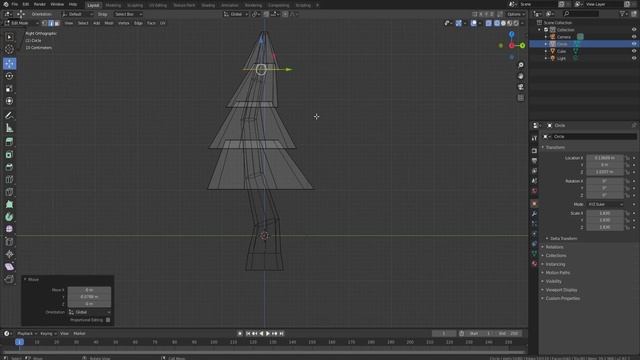
Task: Enable face select mode
Action: pyautogui.click(x=57, y=23)
